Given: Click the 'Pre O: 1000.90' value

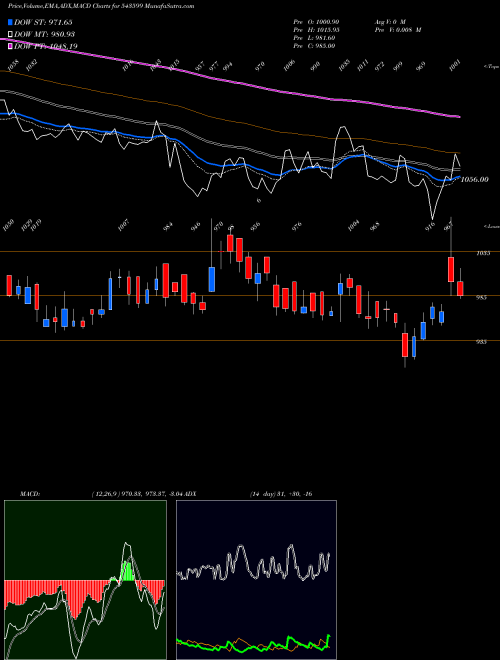Looking at the screenshot, I should point(316,22).
